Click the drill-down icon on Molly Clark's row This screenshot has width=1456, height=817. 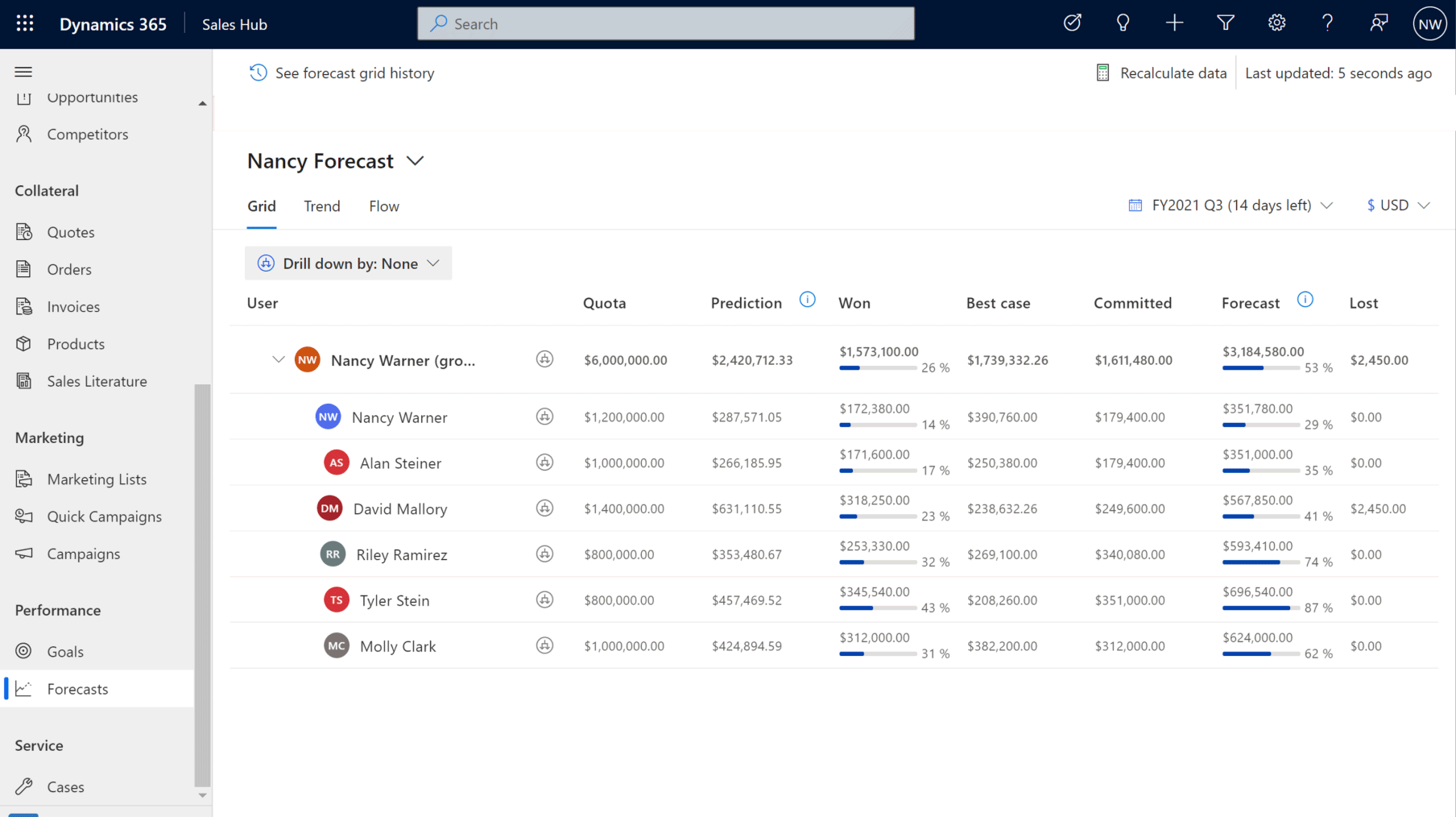click(545, 645)
